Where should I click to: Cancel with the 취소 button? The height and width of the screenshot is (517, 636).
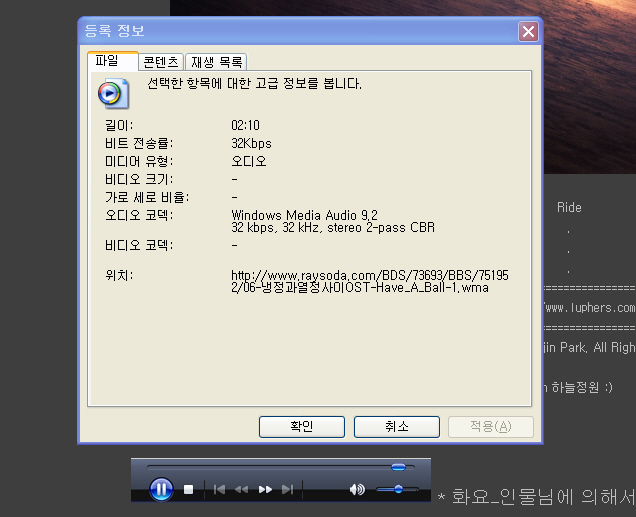click(397, 427)
